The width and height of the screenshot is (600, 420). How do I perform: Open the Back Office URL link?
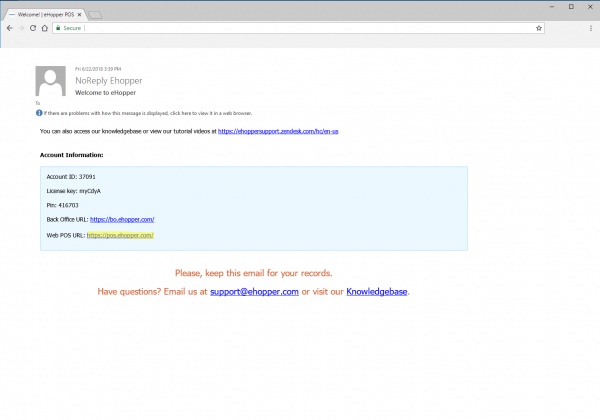[121, 218]
